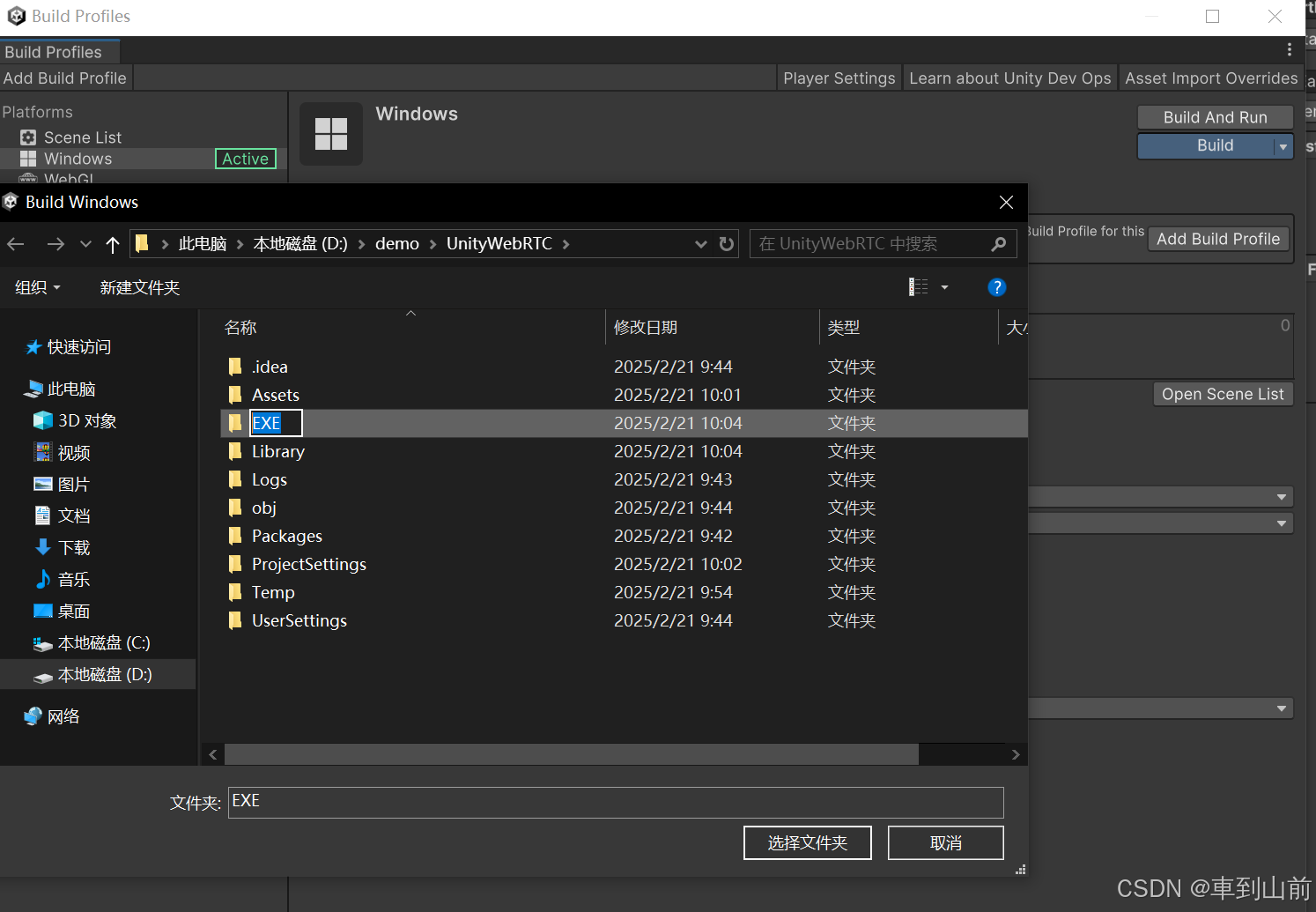Open recent locations dropdown chevron

click(x=85, y=244)
